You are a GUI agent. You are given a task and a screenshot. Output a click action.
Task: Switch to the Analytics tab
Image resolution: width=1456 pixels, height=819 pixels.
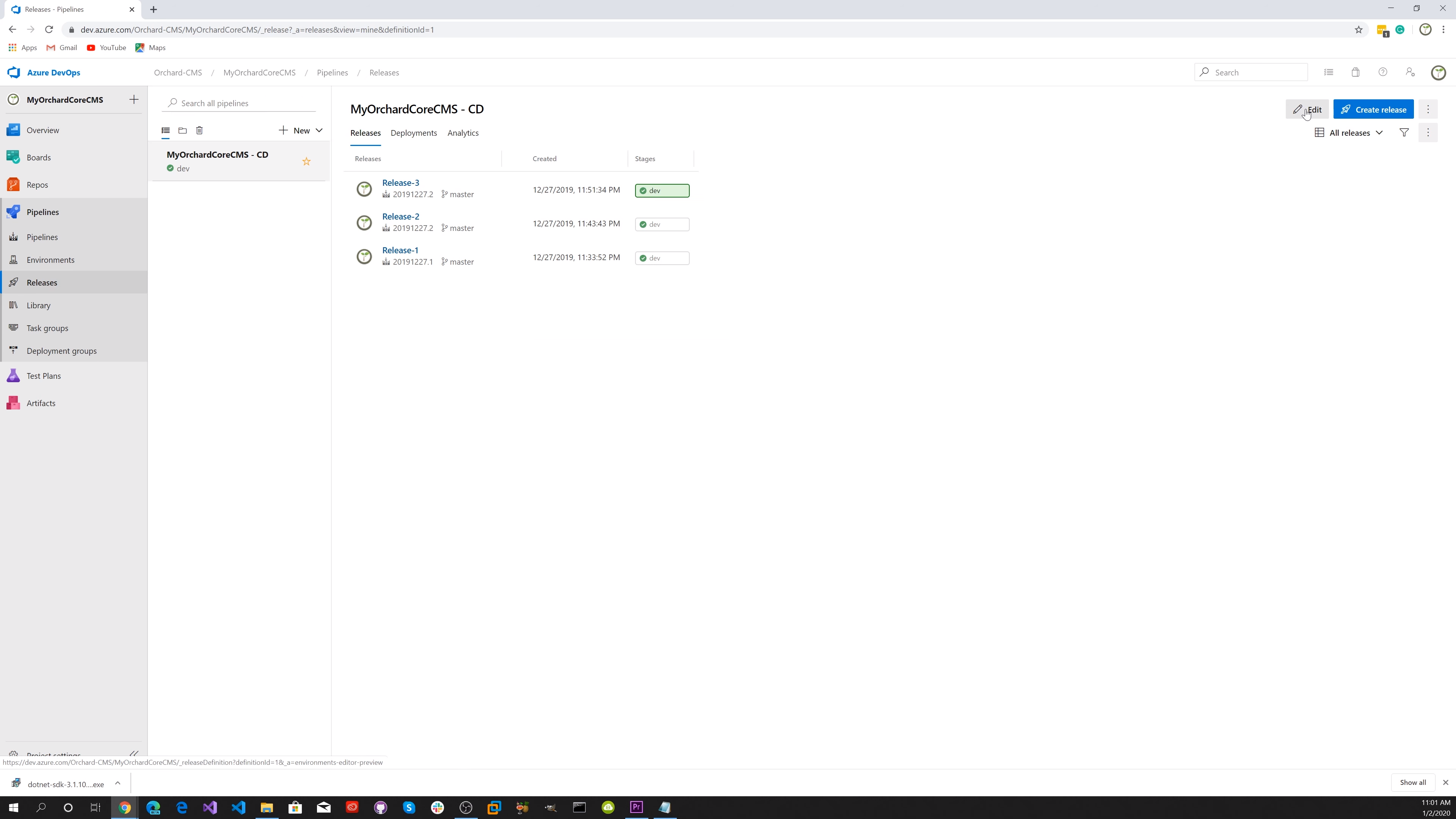[x=463, y=133]
